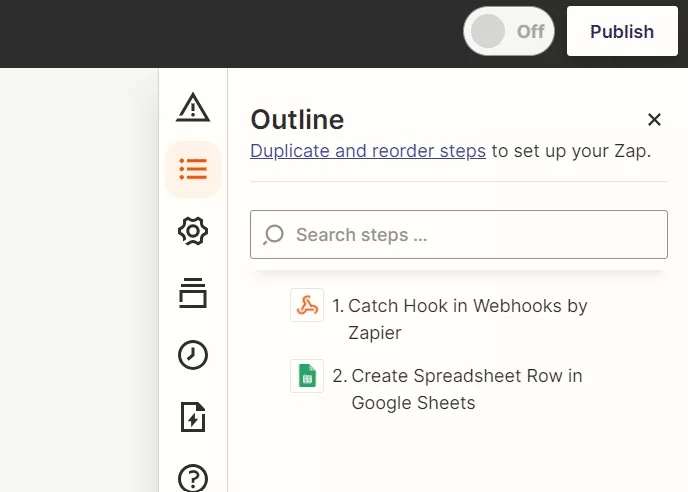Select step 1 Catch Hook in Webhooks
This screenshot has width=688, height=492.
459,319
